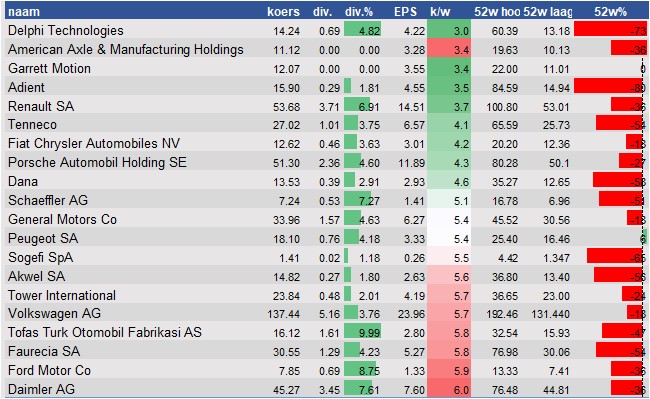
Task: Select the Peugeot SA green 52w% cell
Action: tap(643, 239)
